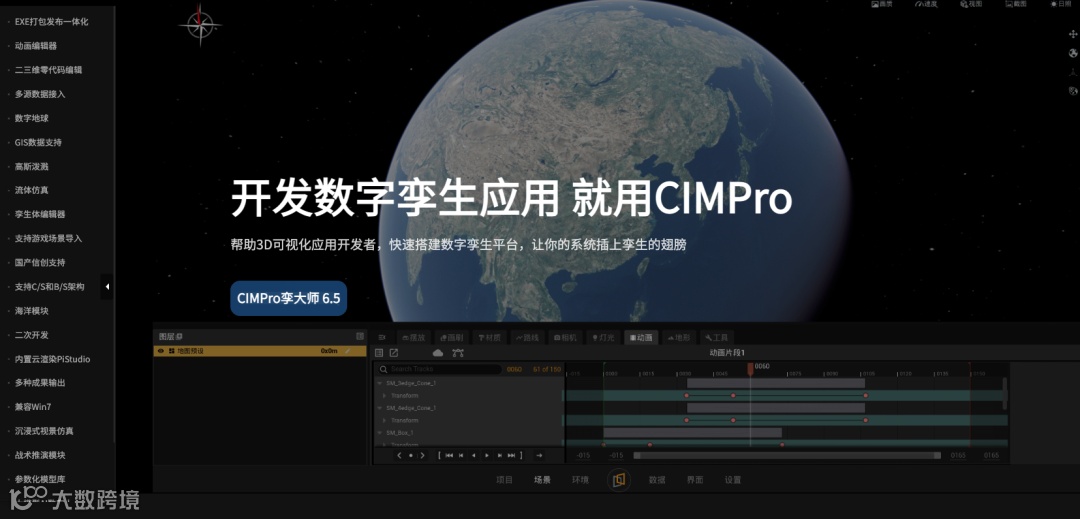The width and height of the screenshot is (1080, 519).
Task: Open the 界面 section in bottom bar
Action: (695, 480)
